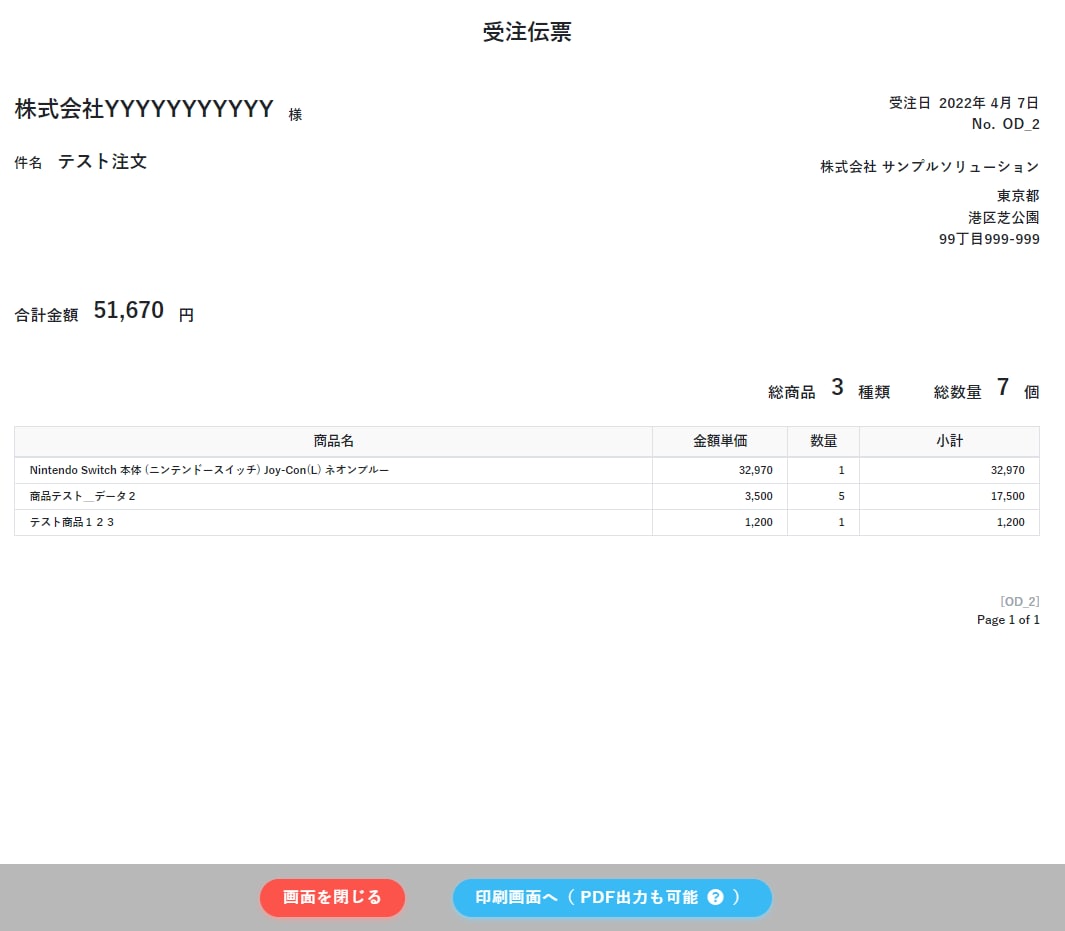The image size is (1065, 931).
Task: Click テスト商品１２３ product name
Action: pyautogui.click(x=71, y=522)
